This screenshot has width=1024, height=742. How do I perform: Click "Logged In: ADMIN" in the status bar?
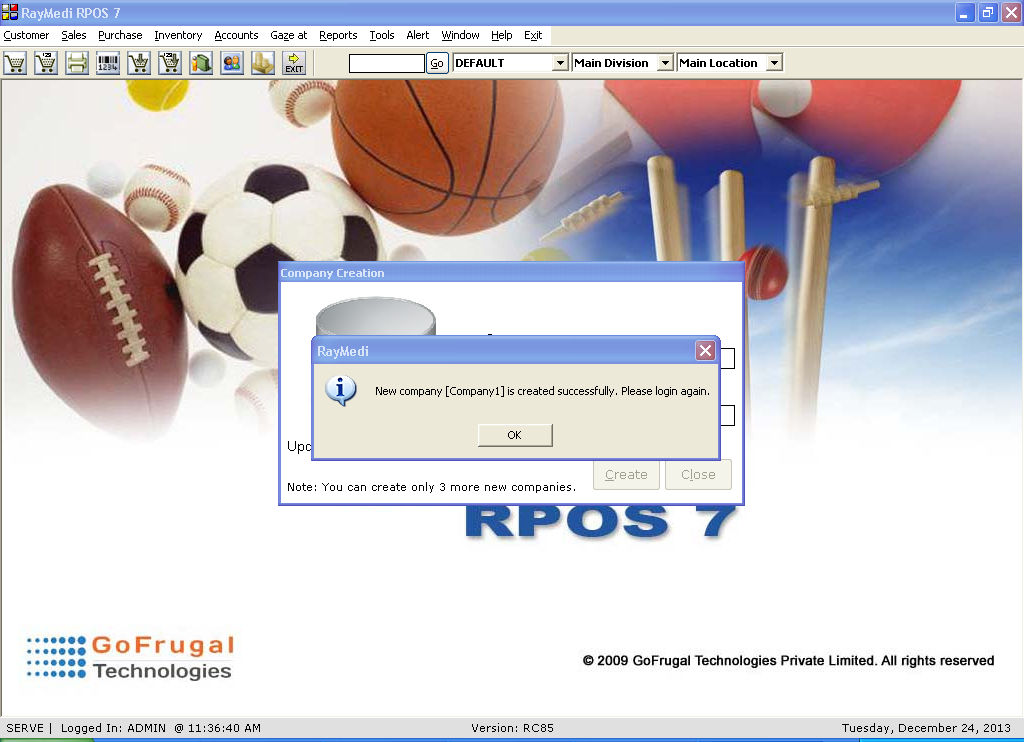click(x=113, y=728)
